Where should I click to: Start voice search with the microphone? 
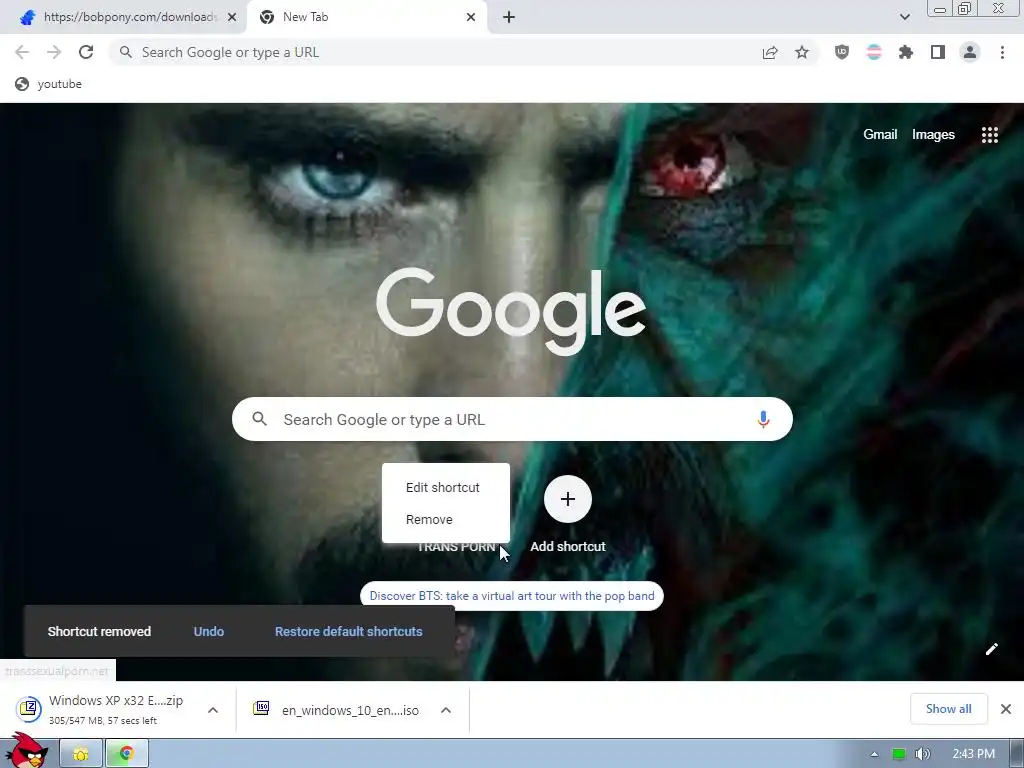click(763, 419)
